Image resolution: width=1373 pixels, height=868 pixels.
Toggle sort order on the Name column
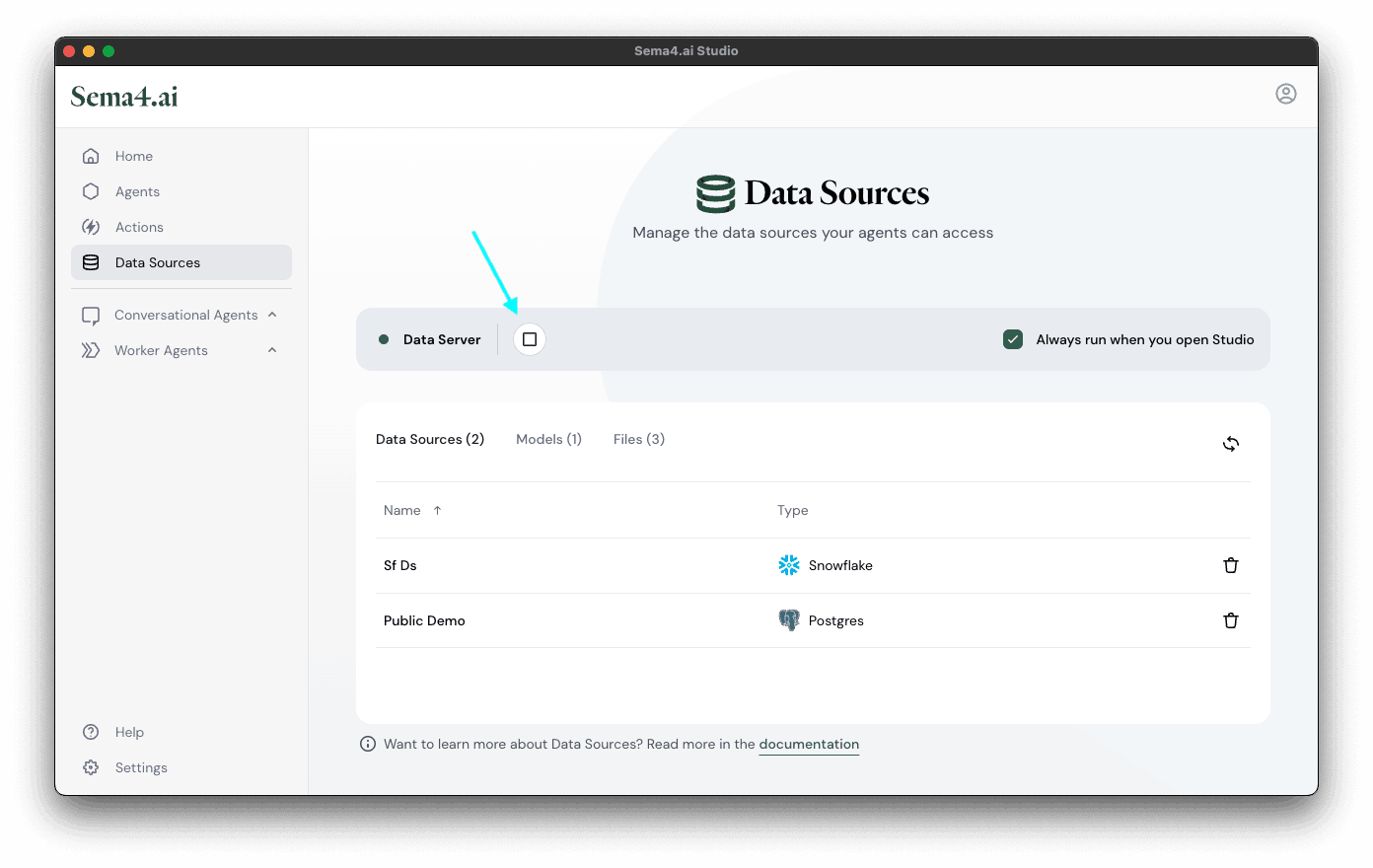[434, 510]
